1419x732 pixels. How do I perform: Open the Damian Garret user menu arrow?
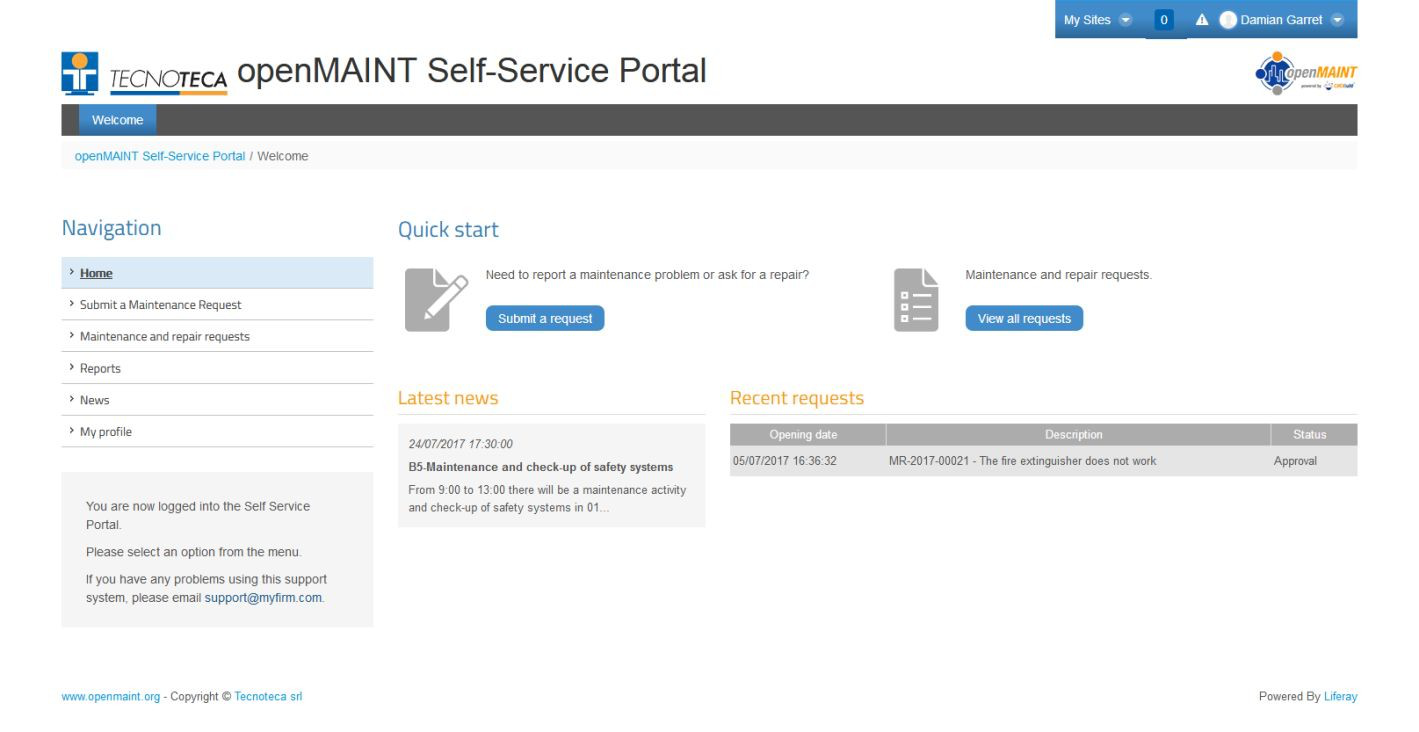point(1337,20)
